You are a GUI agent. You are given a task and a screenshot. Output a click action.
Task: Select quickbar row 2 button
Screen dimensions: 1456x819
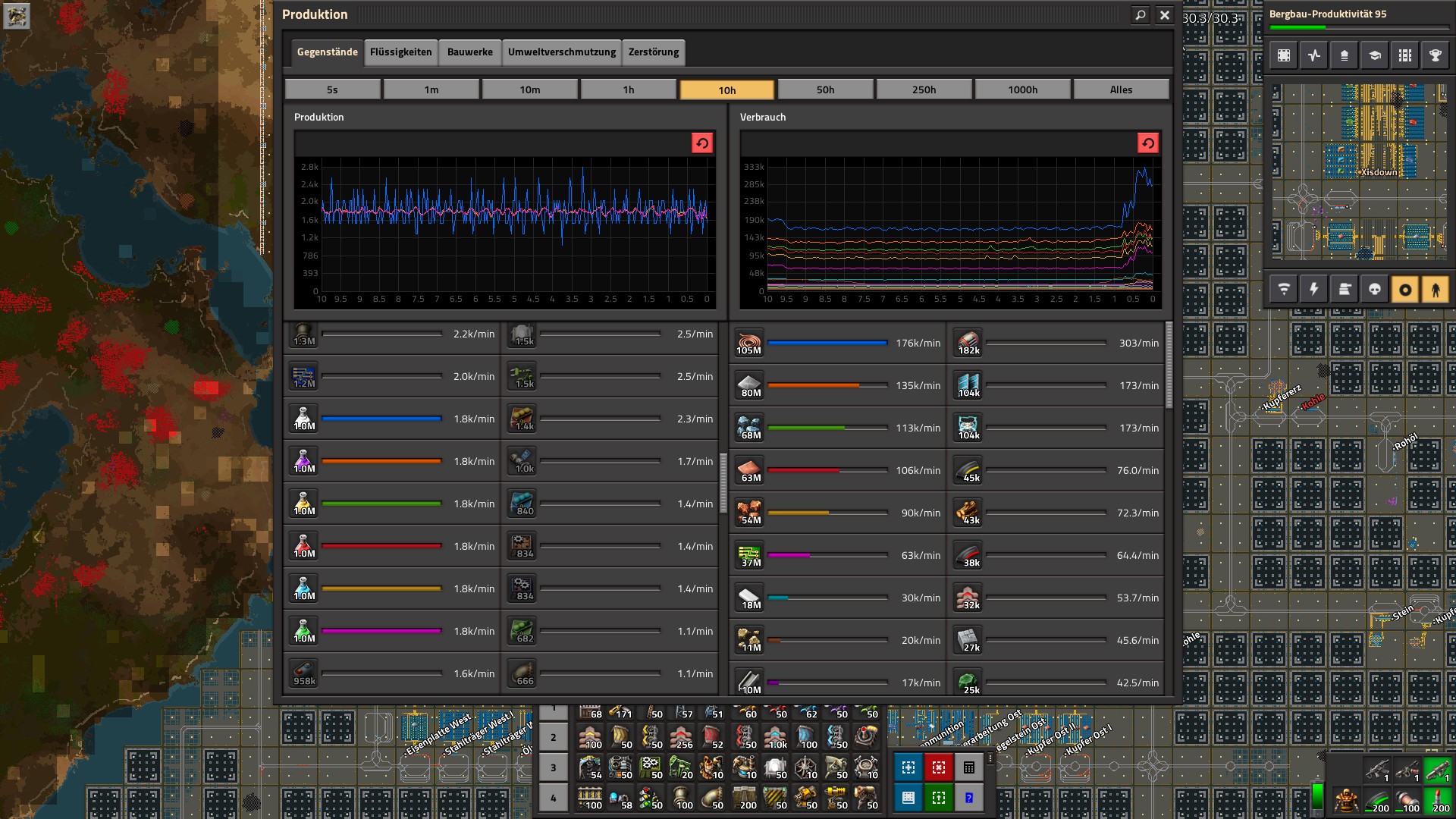[x=554, y=737]
